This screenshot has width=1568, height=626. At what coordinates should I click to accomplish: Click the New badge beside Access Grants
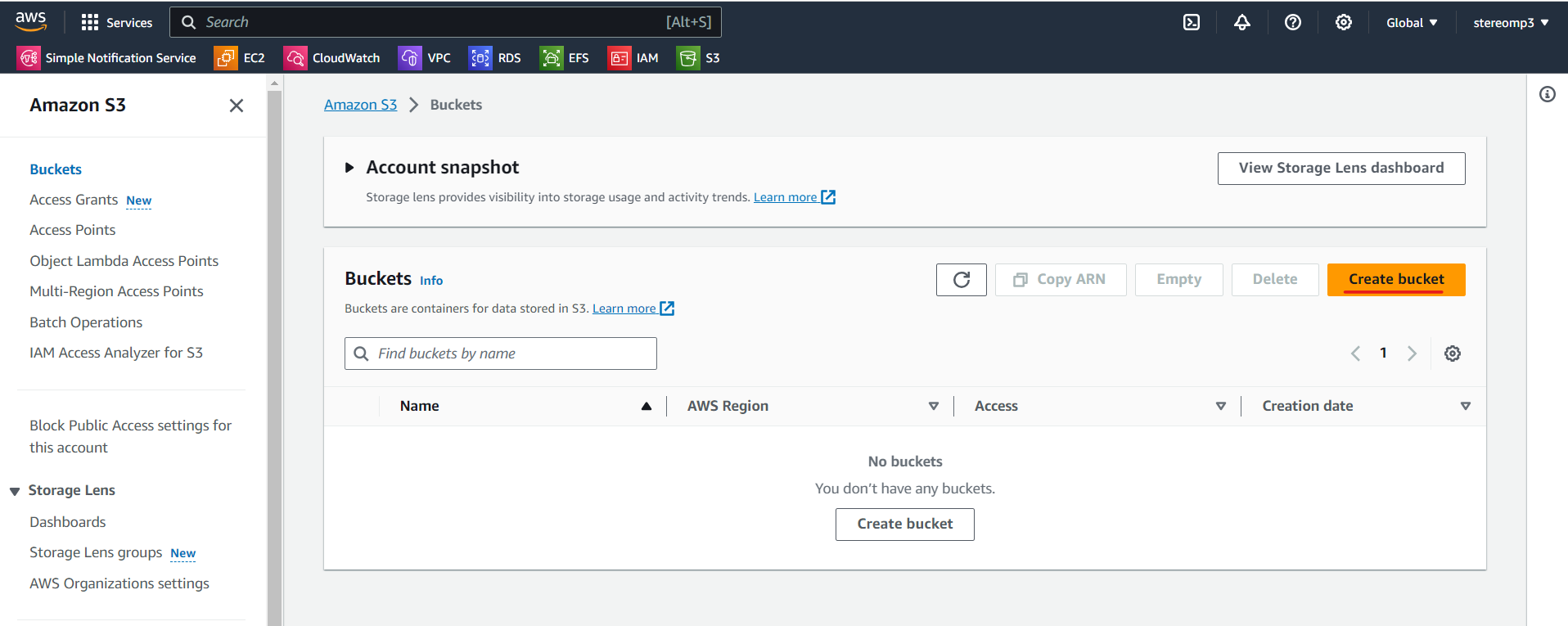click(x=139, y=200)
